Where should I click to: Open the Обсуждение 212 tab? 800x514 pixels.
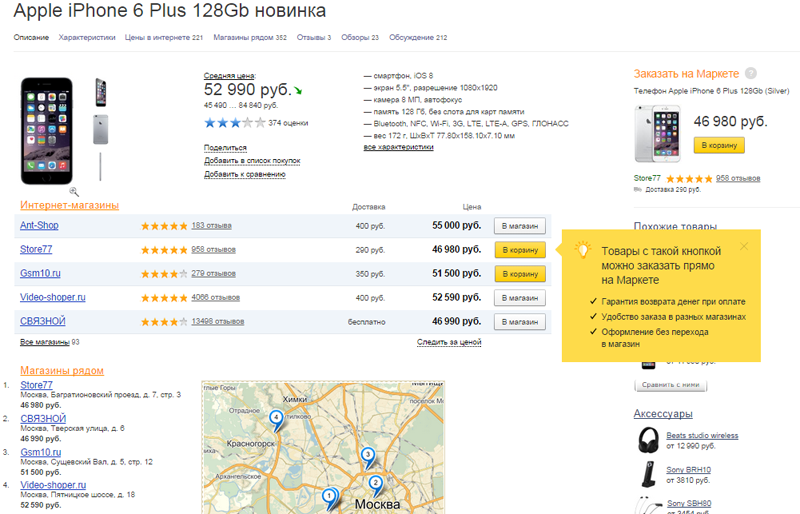click(x=418, y=37)
